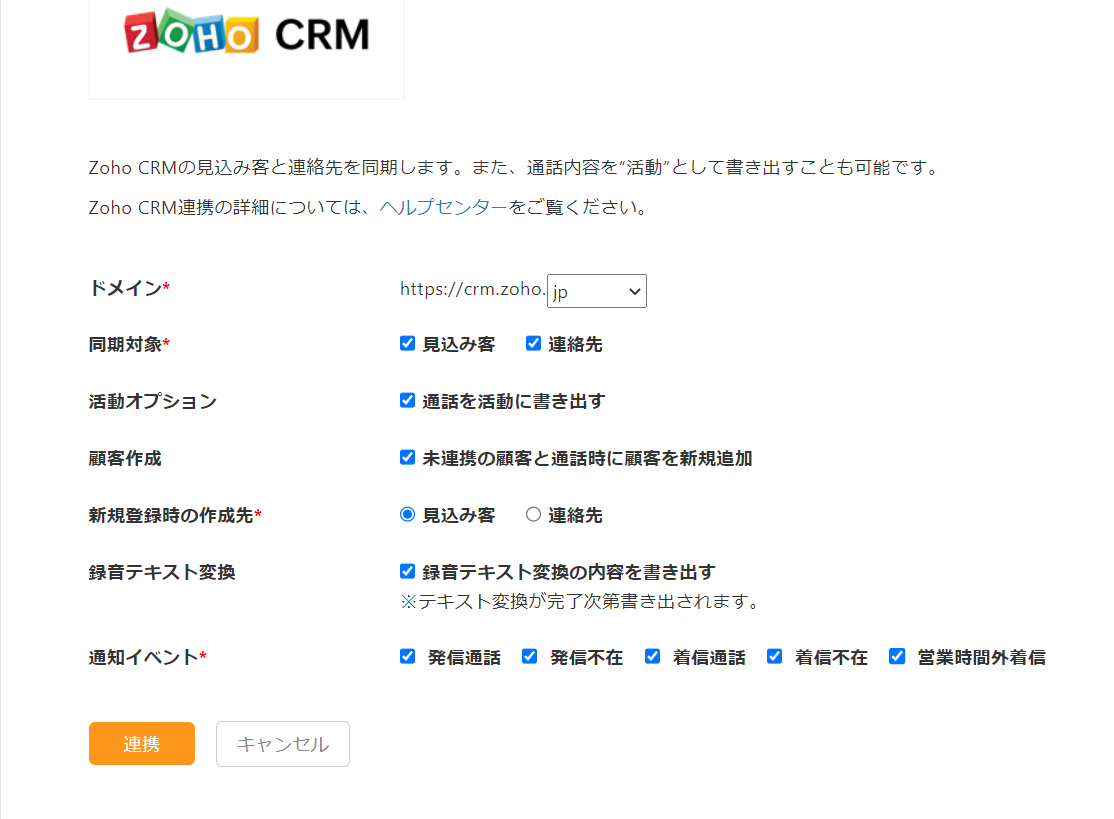This screenshot has height=819, width=1114.
Task: Click the 顧客作成 field label
Action: tap(125, 458)
